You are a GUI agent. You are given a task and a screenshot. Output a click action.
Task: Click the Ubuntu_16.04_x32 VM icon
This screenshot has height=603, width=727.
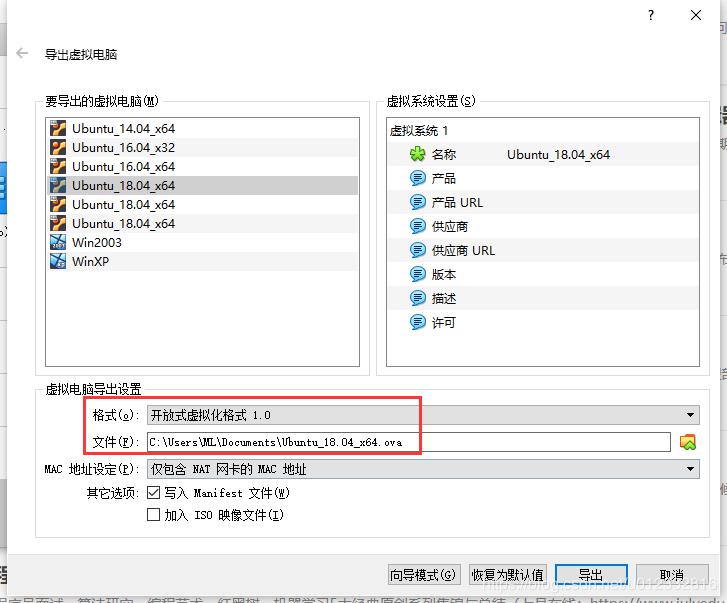58,147
